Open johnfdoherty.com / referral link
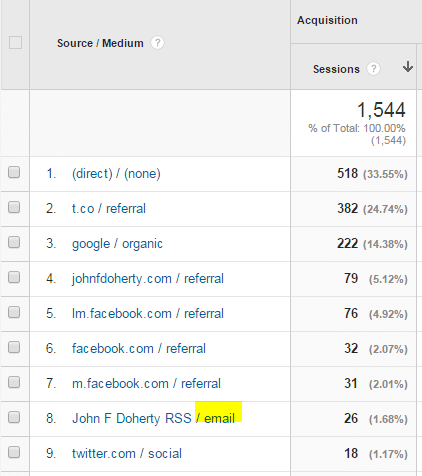422x476 pixels. point(148,279)
